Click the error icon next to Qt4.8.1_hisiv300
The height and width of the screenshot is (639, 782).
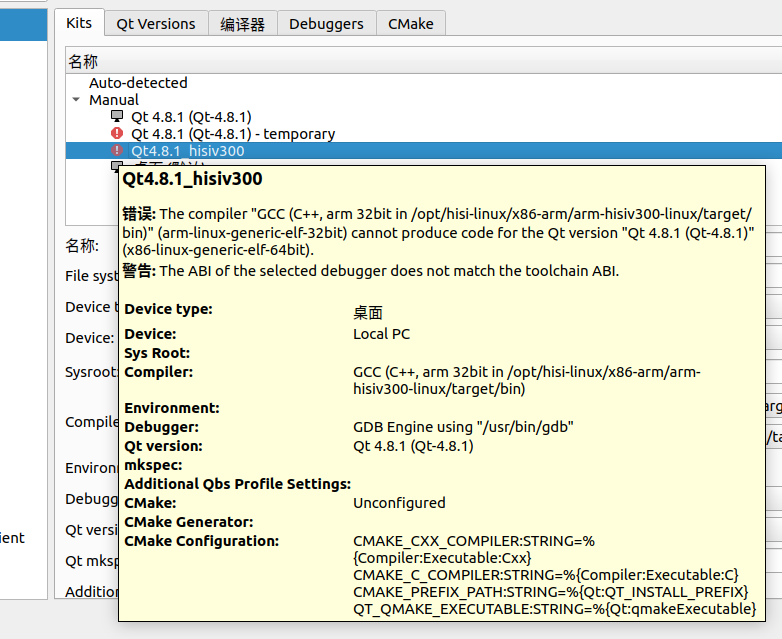[x=117, y=151]
